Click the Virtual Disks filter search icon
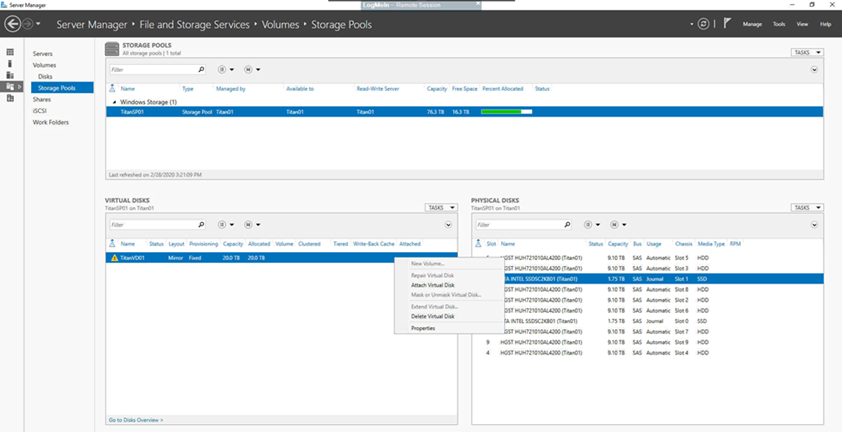This screenshot has width=842, height=432. 201,225
